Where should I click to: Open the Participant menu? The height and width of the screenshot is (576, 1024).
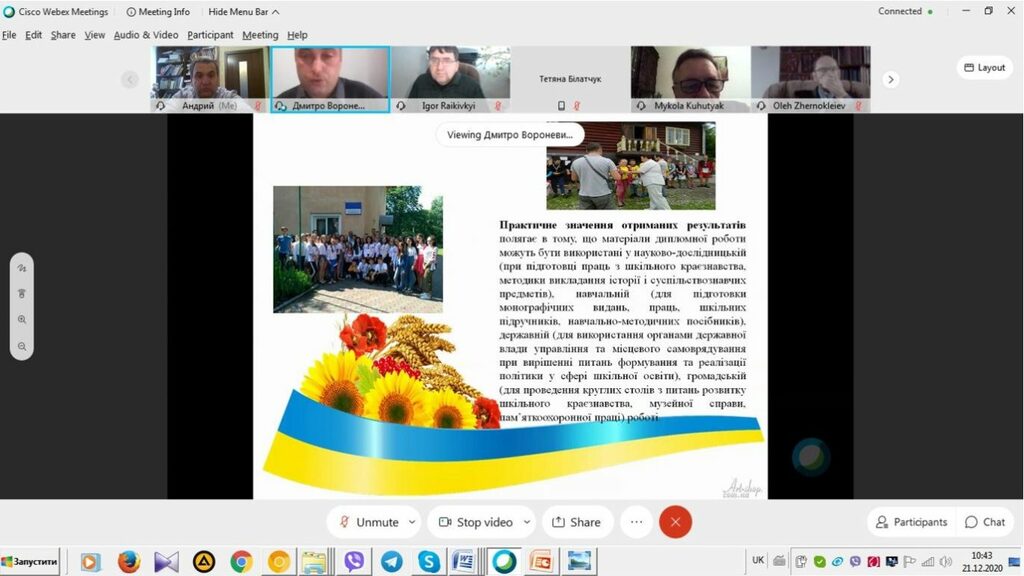210,35
